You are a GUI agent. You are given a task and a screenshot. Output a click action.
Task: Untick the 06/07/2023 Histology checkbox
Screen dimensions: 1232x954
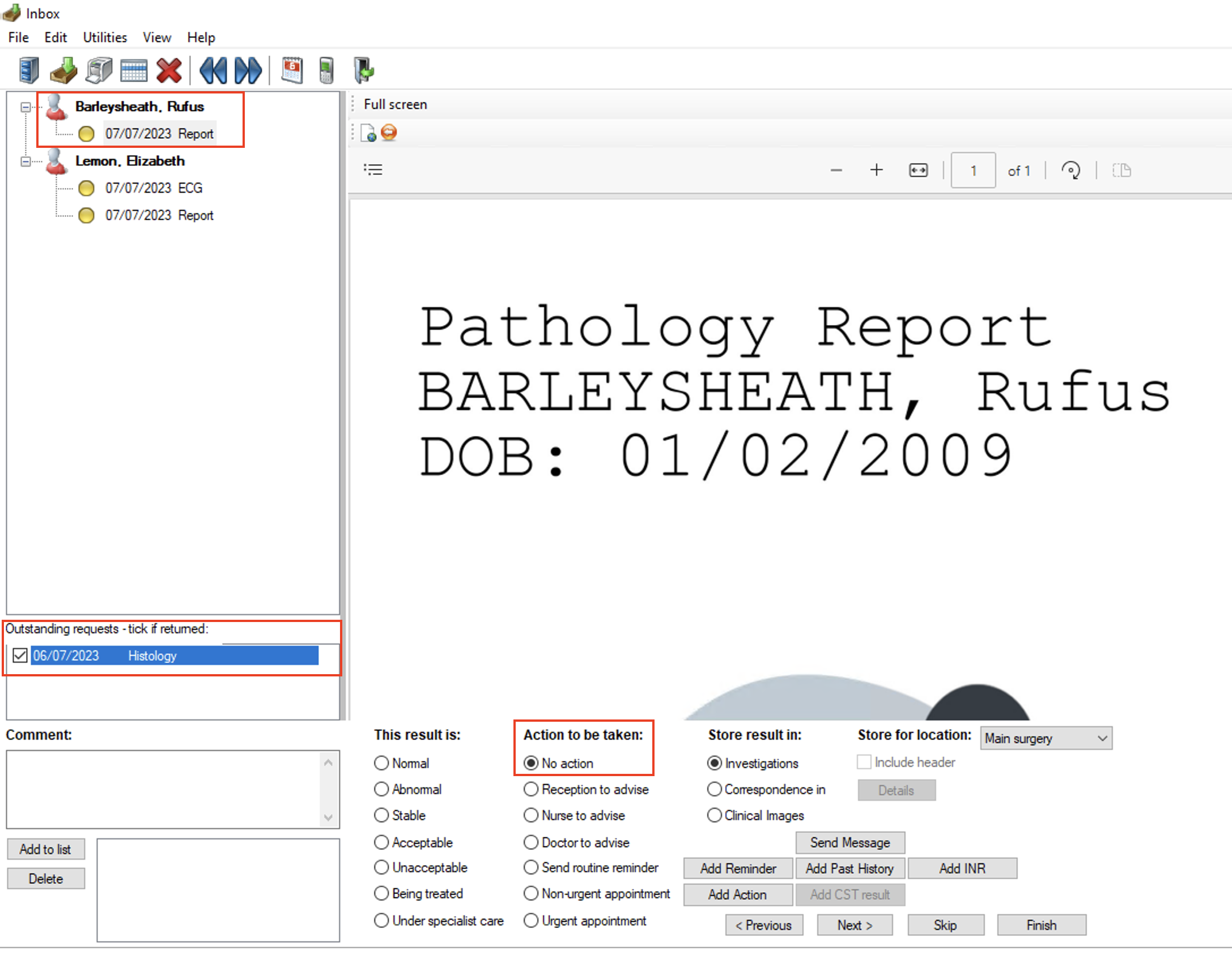20,655
